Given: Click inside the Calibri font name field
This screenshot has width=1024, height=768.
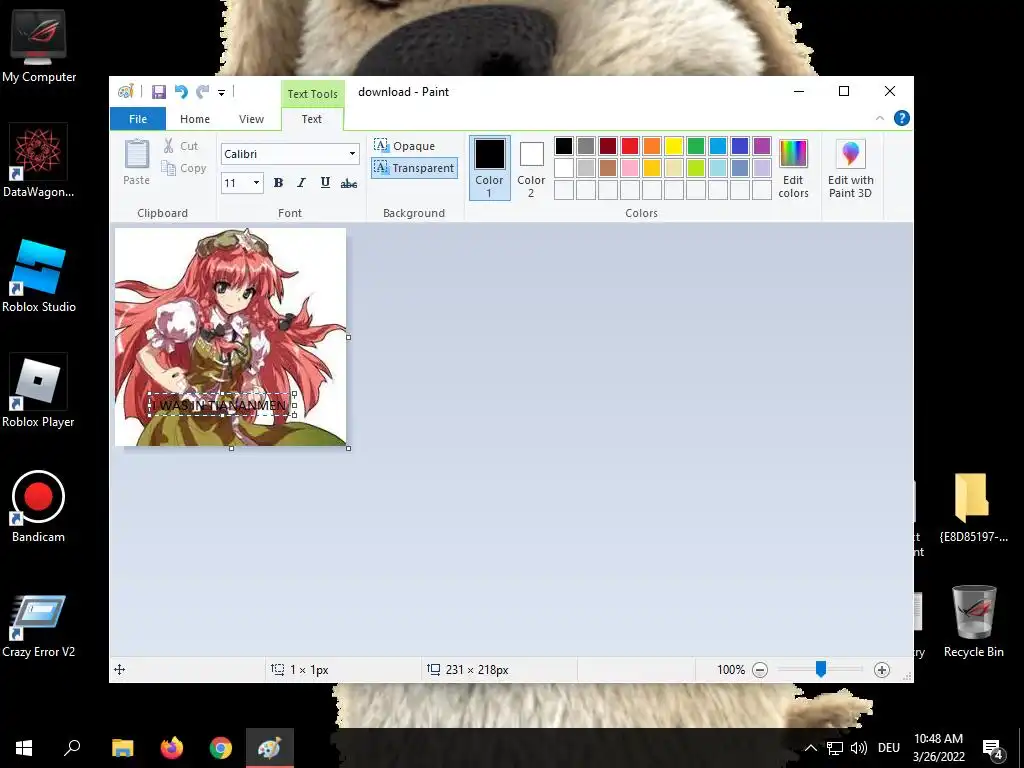Looking at the screenshot, I should 283,154.
